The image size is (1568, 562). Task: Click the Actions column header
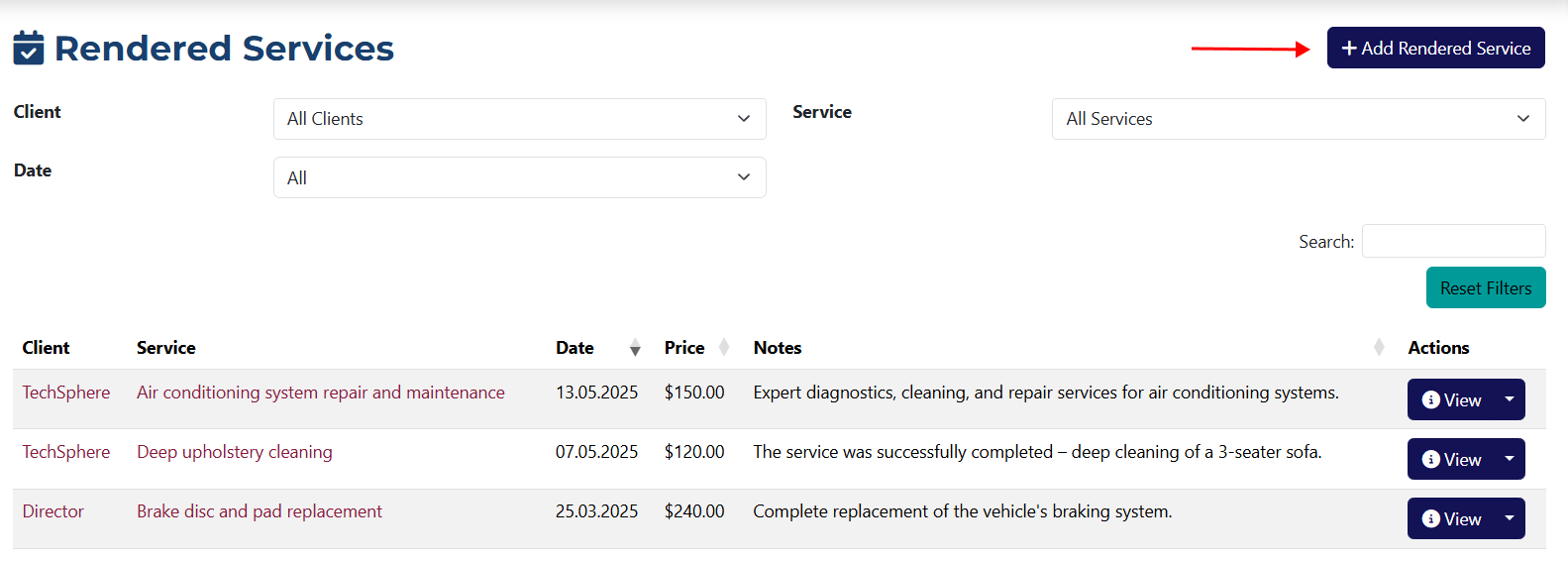(x=1438, y=348)
